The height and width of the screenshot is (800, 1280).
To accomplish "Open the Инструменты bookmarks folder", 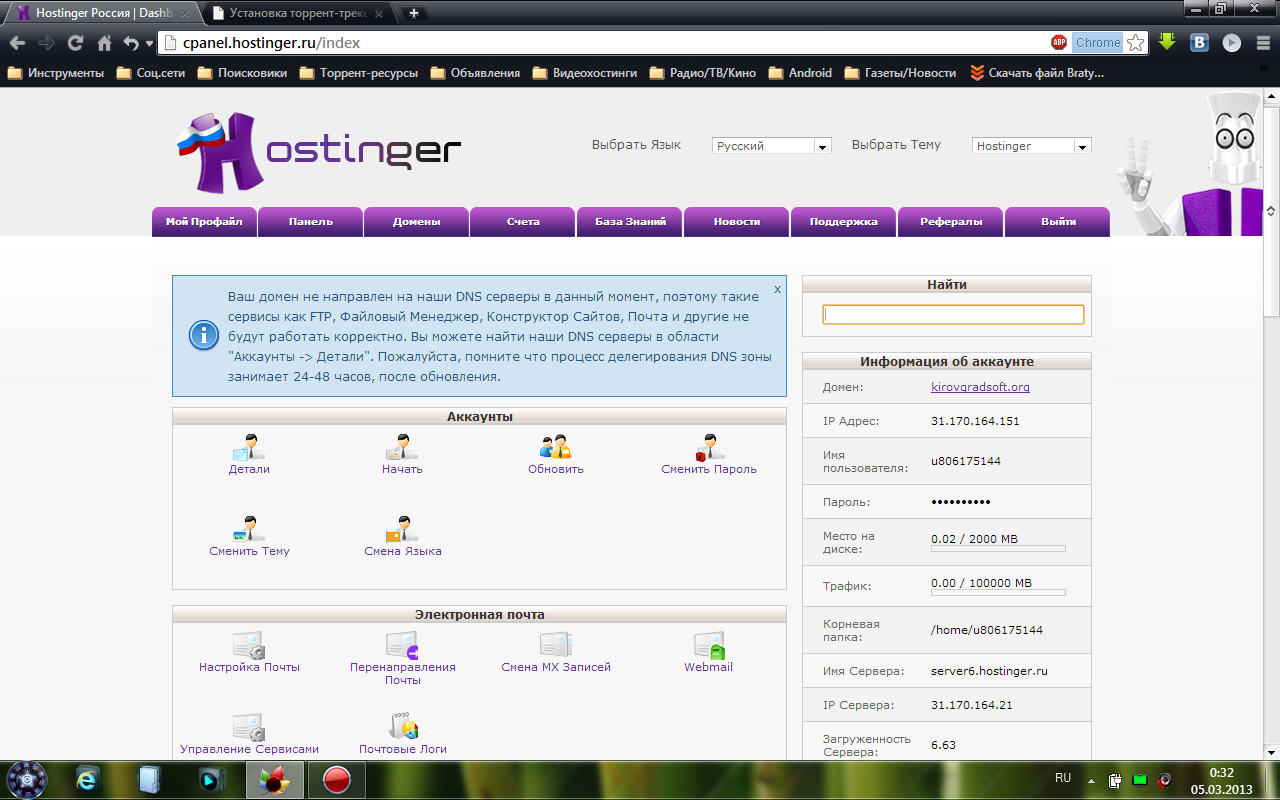I will tap(55, 73).
